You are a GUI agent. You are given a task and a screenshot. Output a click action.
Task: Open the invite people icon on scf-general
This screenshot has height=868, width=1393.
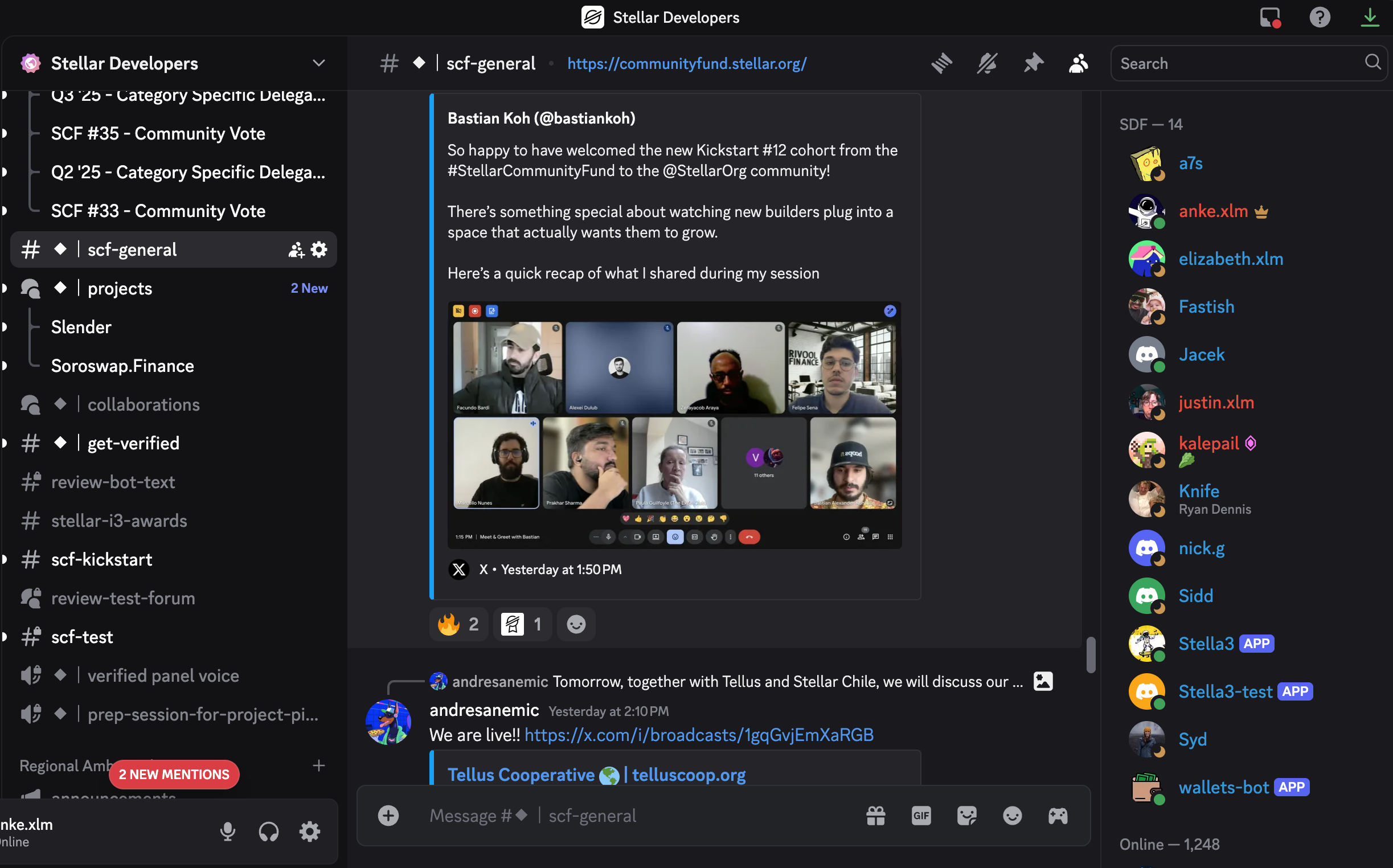296,249
